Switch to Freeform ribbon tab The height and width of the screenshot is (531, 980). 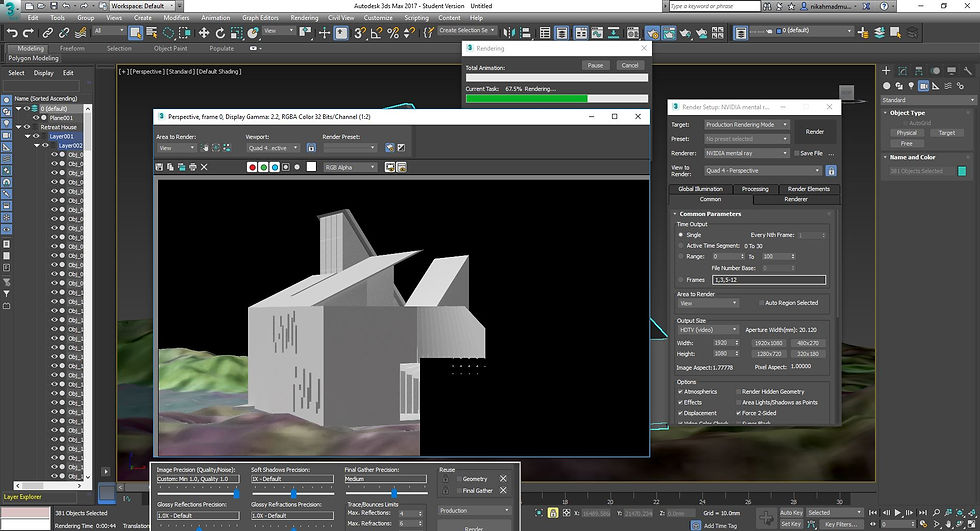pyautogui.click(x=72, y=48)
